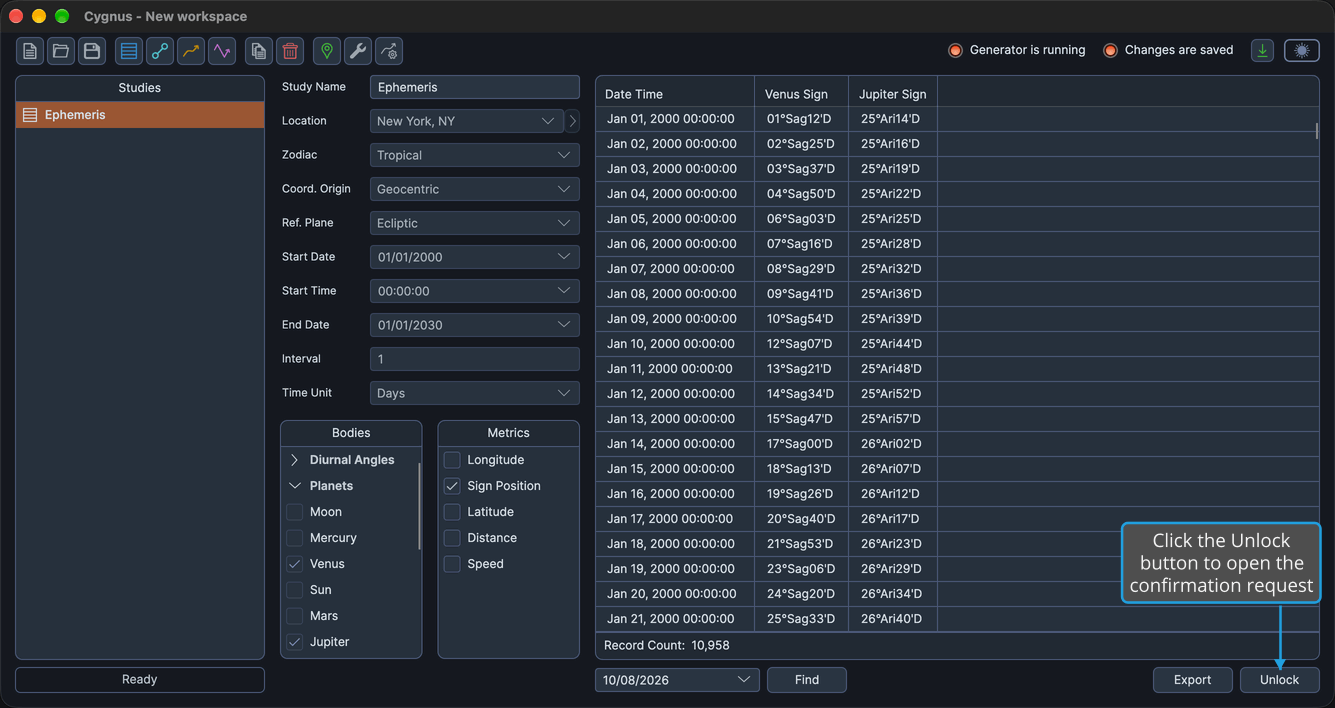Click the yellow trend arrow toolbar icon
This screenshot has width=1335, height=708.
point(191,51)
